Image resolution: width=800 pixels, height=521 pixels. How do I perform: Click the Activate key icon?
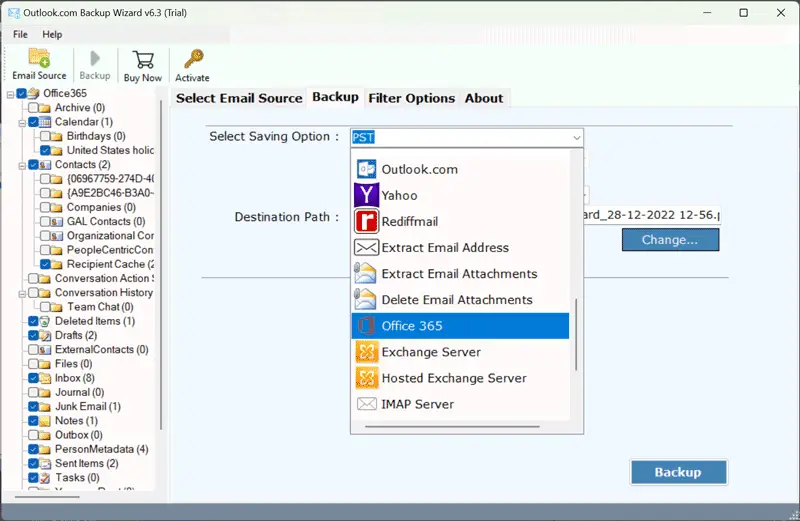[x=192, y=58]
